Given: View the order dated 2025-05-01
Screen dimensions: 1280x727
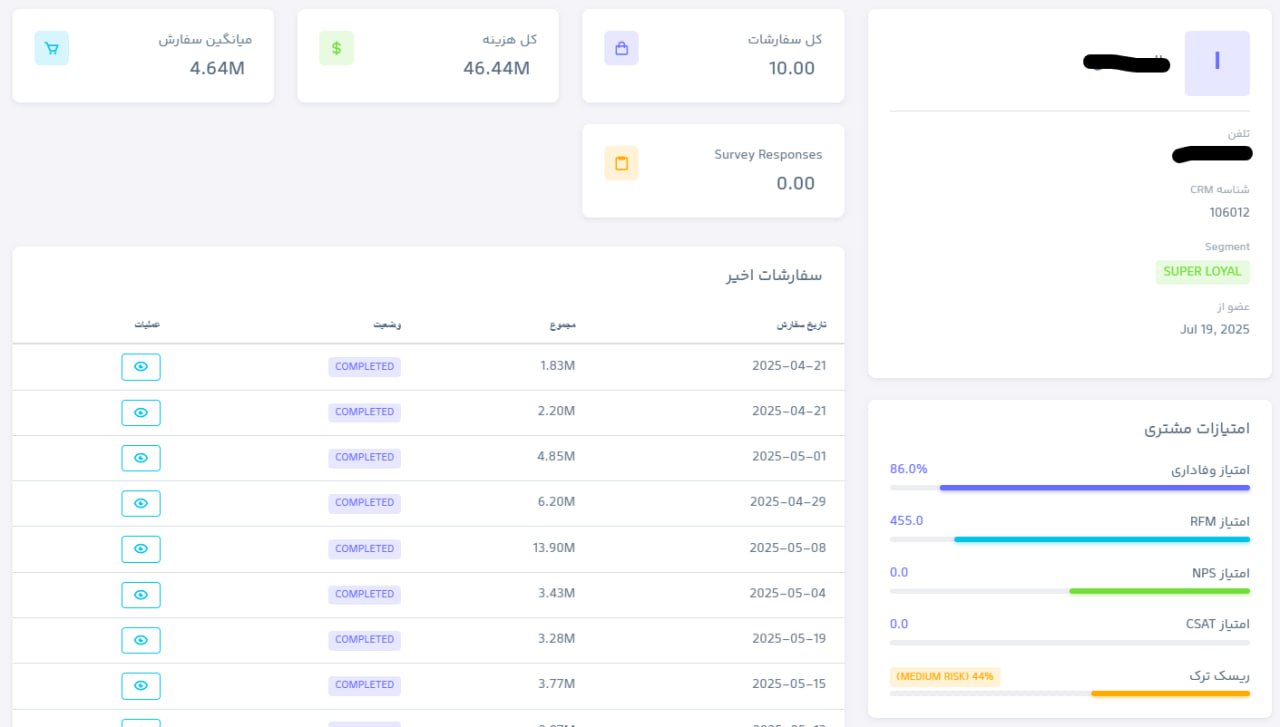Looking at the screenshot, I should tap(141, 458).
